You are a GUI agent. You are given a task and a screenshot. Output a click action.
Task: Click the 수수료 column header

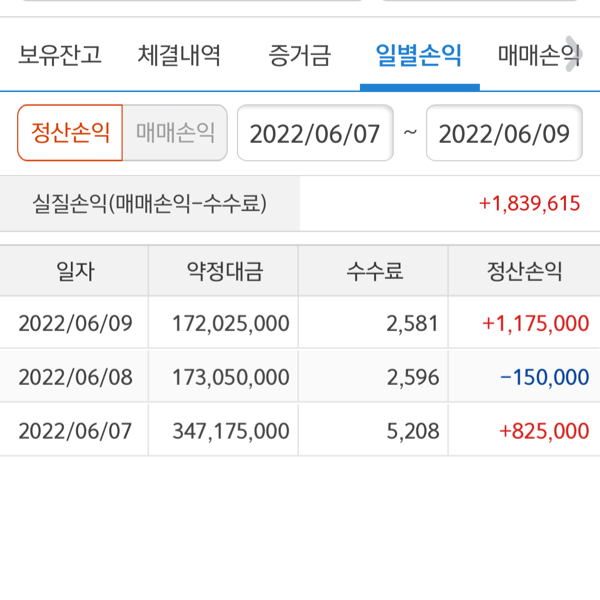[374, 271]
